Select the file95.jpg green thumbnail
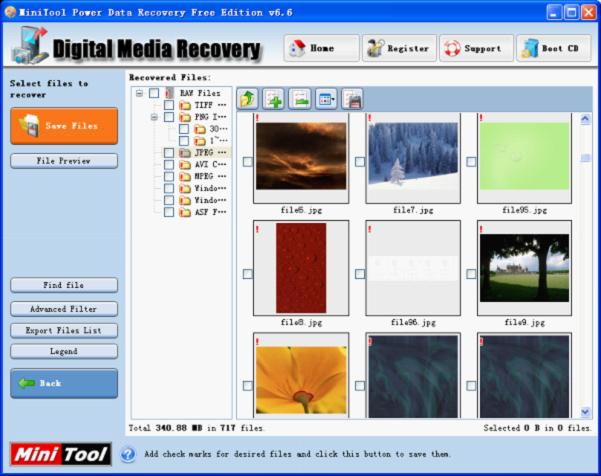Viewport: 601px width, 476px height. coord(524,158)
